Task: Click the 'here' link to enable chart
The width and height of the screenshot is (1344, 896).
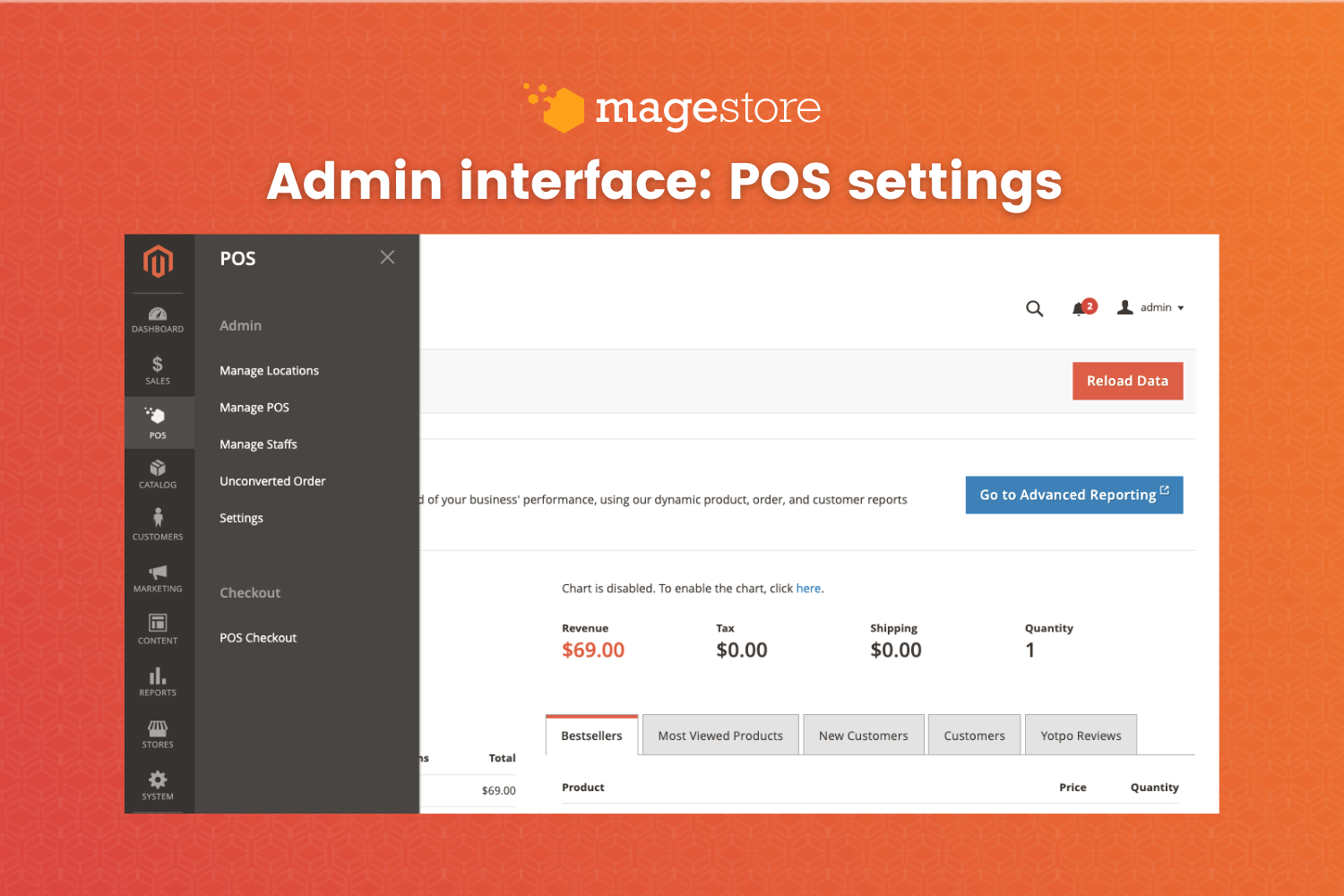Action: pyautogui.click(x=808, y=589)
